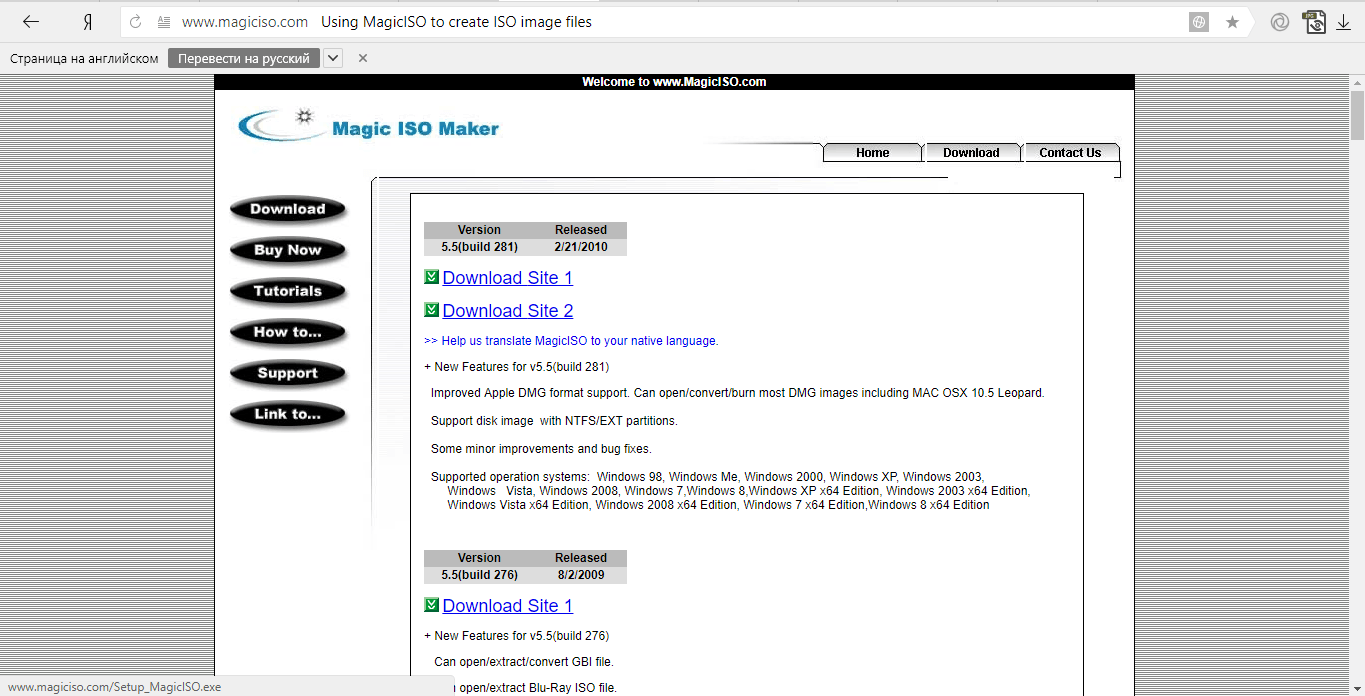Open the How to... sidebar button
The width and height of the screenshot is (1365, 696).
pyautogui.click(x=288, y=332)
